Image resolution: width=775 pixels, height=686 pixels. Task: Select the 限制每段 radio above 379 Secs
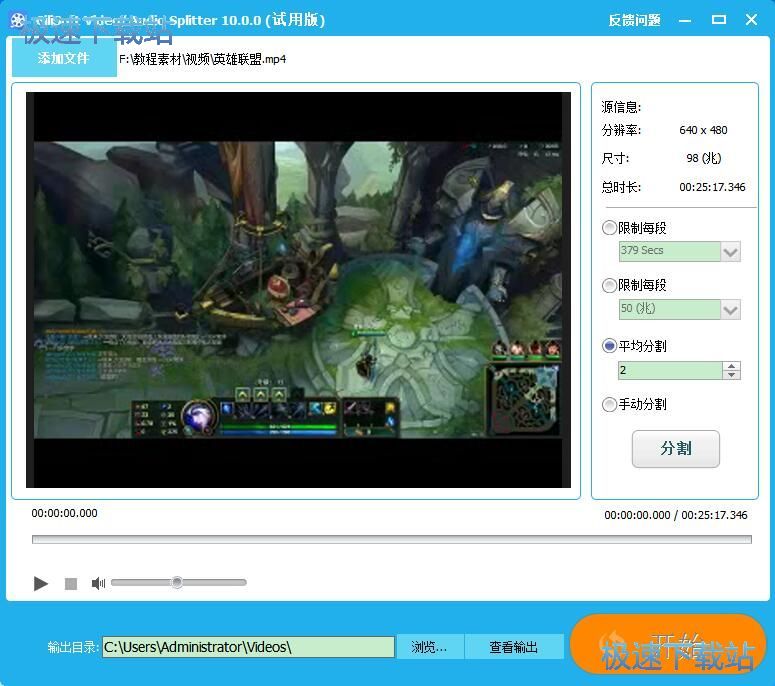pos(609,228)
